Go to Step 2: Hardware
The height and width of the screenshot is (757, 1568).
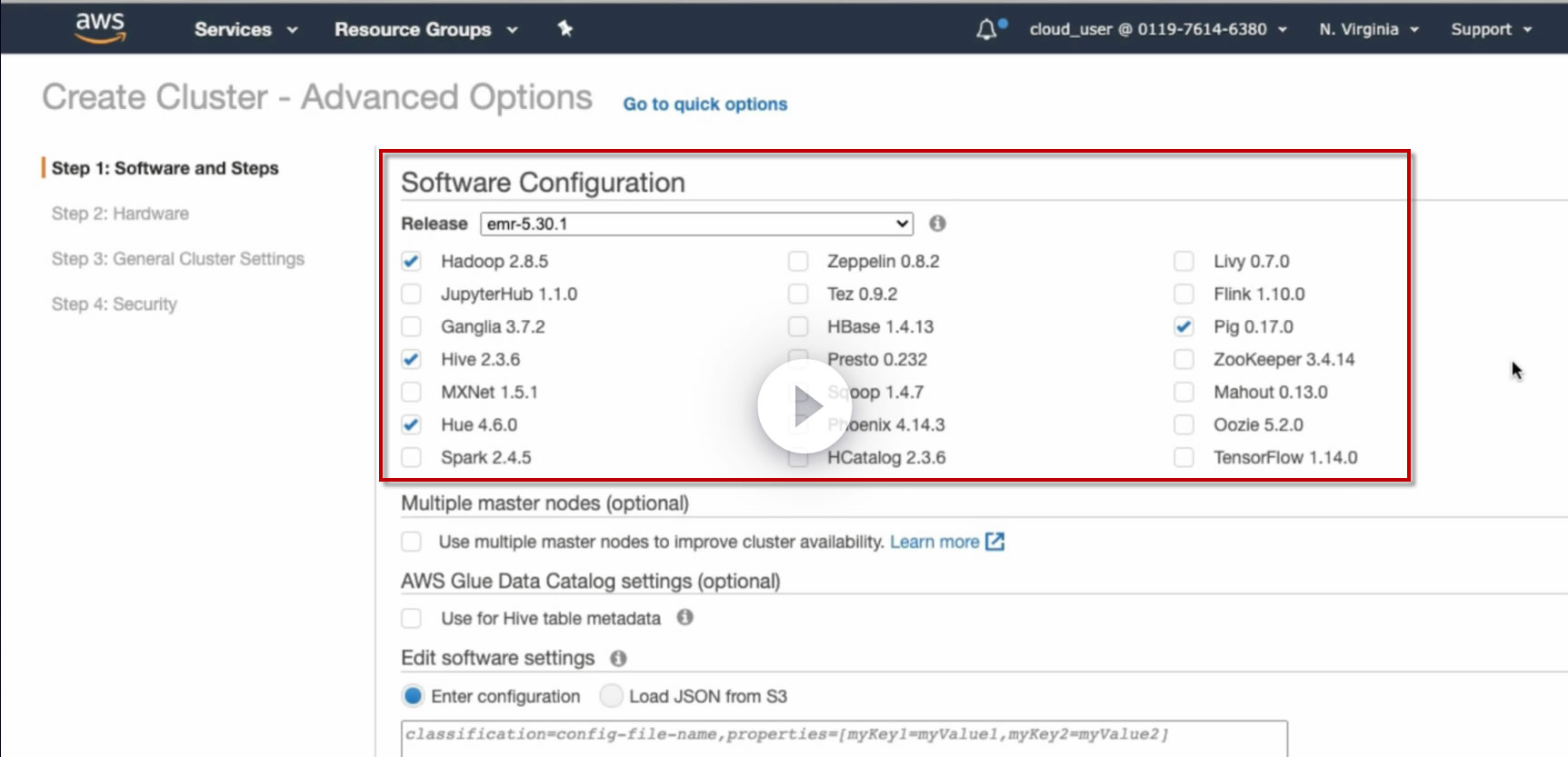(120, 214)
